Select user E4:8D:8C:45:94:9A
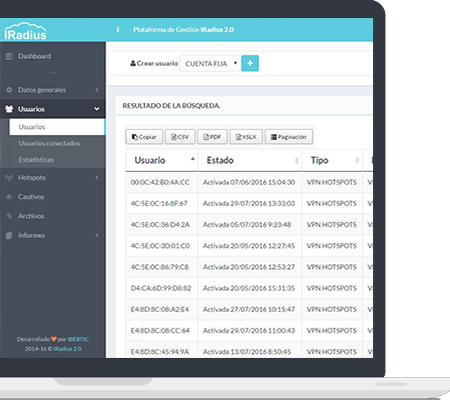 160,352
